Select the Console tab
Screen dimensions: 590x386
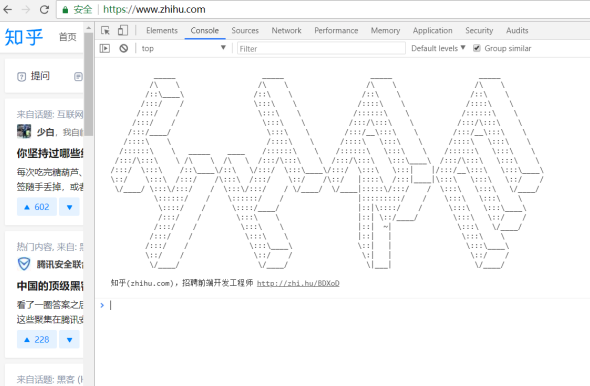point(204,30)
